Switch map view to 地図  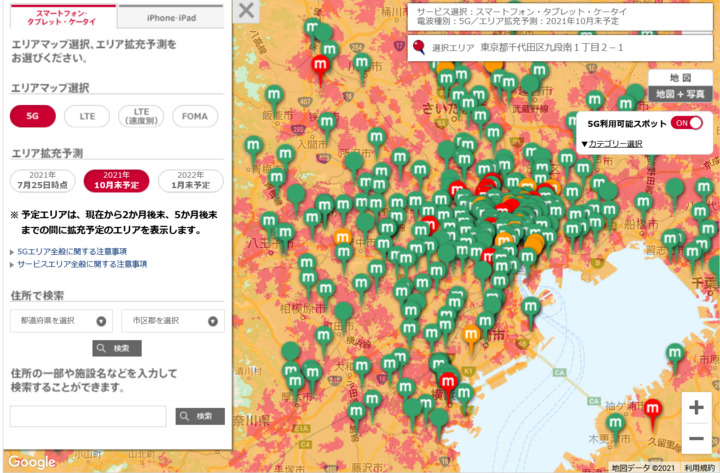tap(681, 78)
